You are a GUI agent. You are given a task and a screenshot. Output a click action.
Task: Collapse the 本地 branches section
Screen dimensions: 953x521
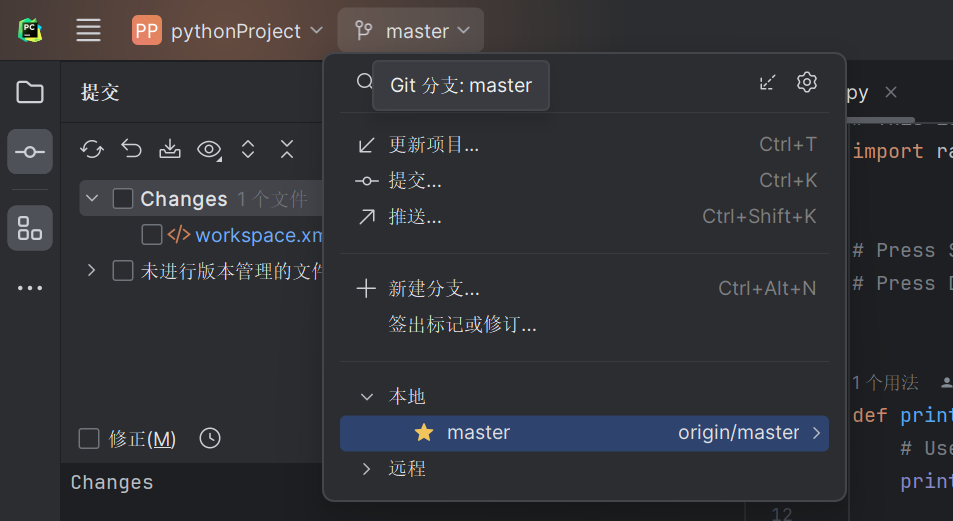pyautogui.click(x=366, y=396)
